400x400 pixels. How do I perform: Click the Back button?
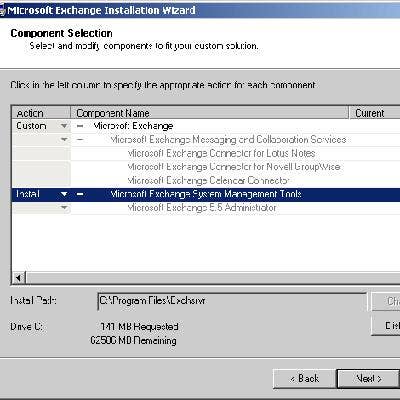coord(304,379)
